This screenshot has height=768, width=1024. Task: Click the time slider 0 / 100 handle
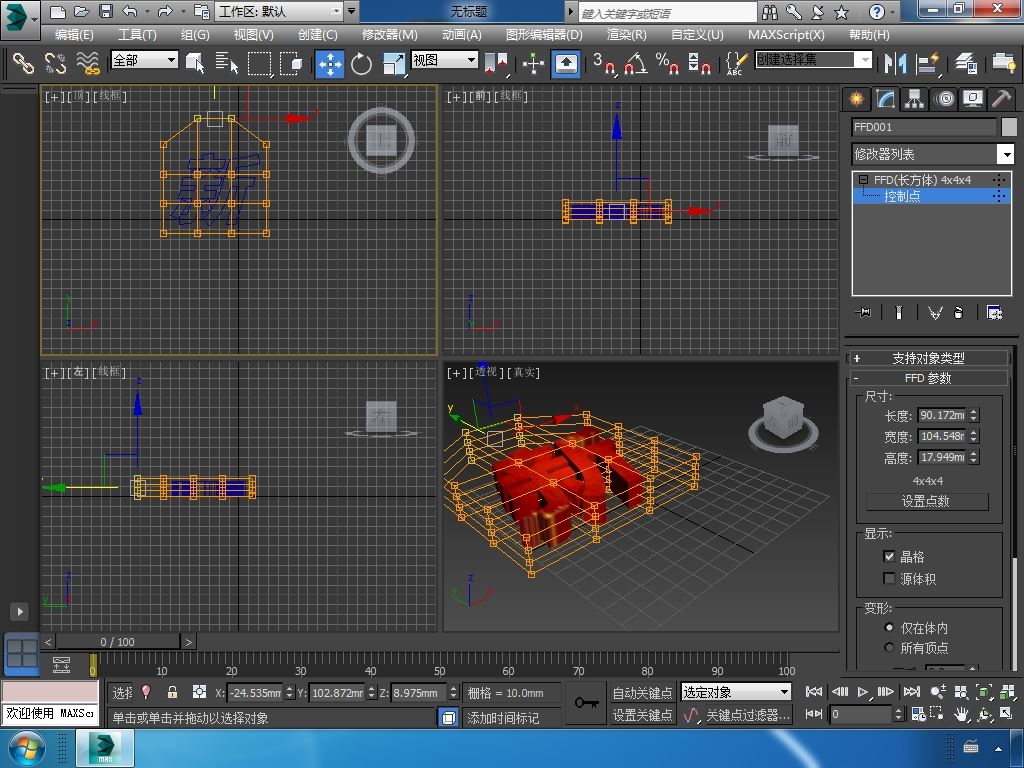[118, 642]
